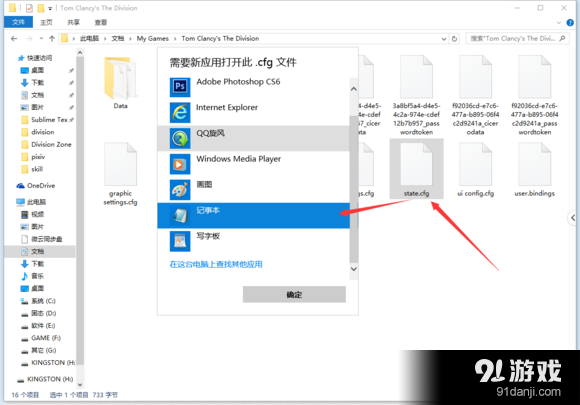Image resolution: width=580 pixels, height=405 pixels.
Task: Select Internet Explorer icon in list
Action: [x=180, y=112]
